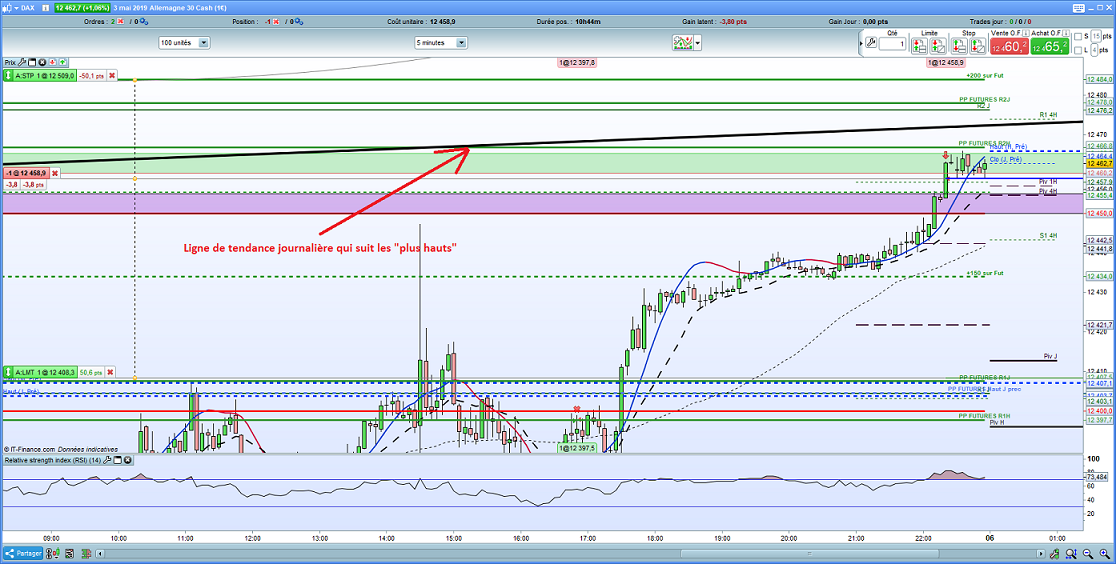This screenshot has height=564, width=1116.
Task: Click the DAX instrument info icon
Action: (x=46, y=8)
